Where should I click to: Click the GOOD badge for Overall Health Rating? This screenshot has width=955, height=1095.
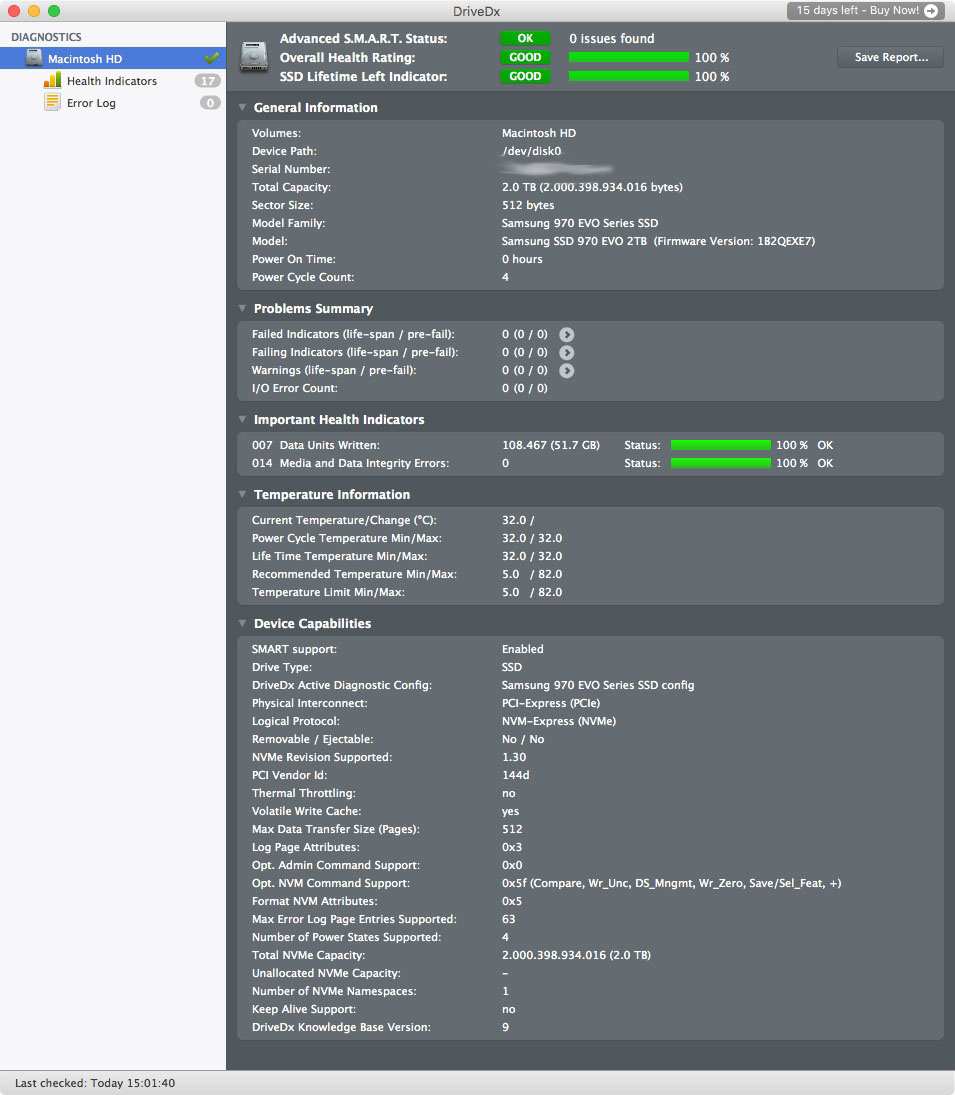tap(525, 57)
